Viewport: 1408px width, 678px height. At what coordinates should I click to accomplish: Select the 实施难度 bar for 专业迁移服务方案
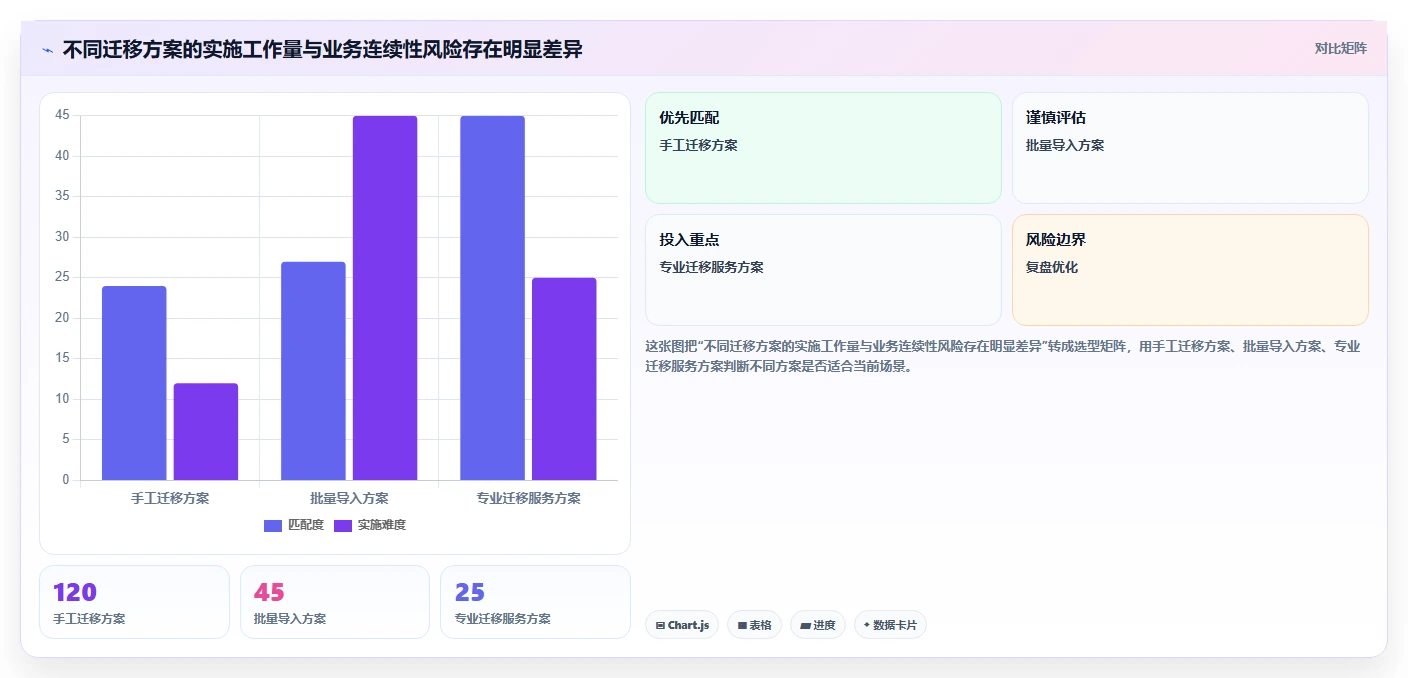coord(564,379)
